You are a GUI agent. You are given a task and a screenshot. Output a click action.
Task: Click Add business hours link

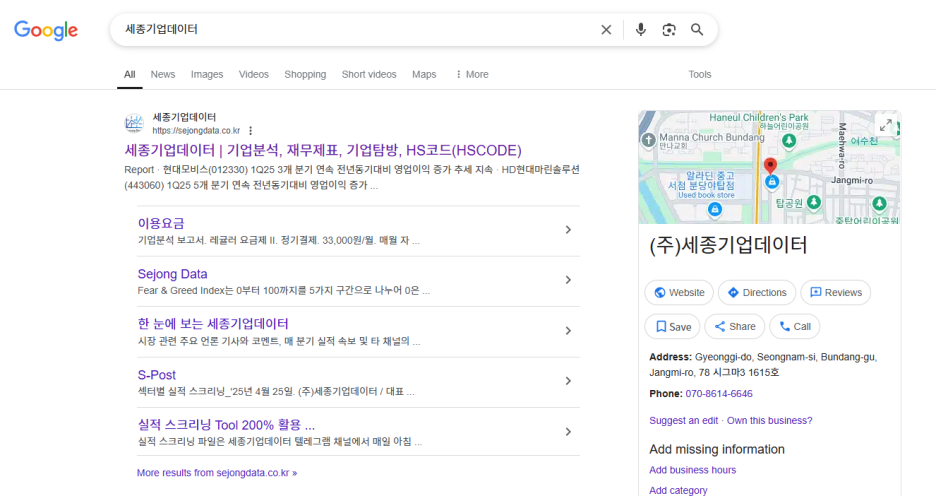coord(692,470)
